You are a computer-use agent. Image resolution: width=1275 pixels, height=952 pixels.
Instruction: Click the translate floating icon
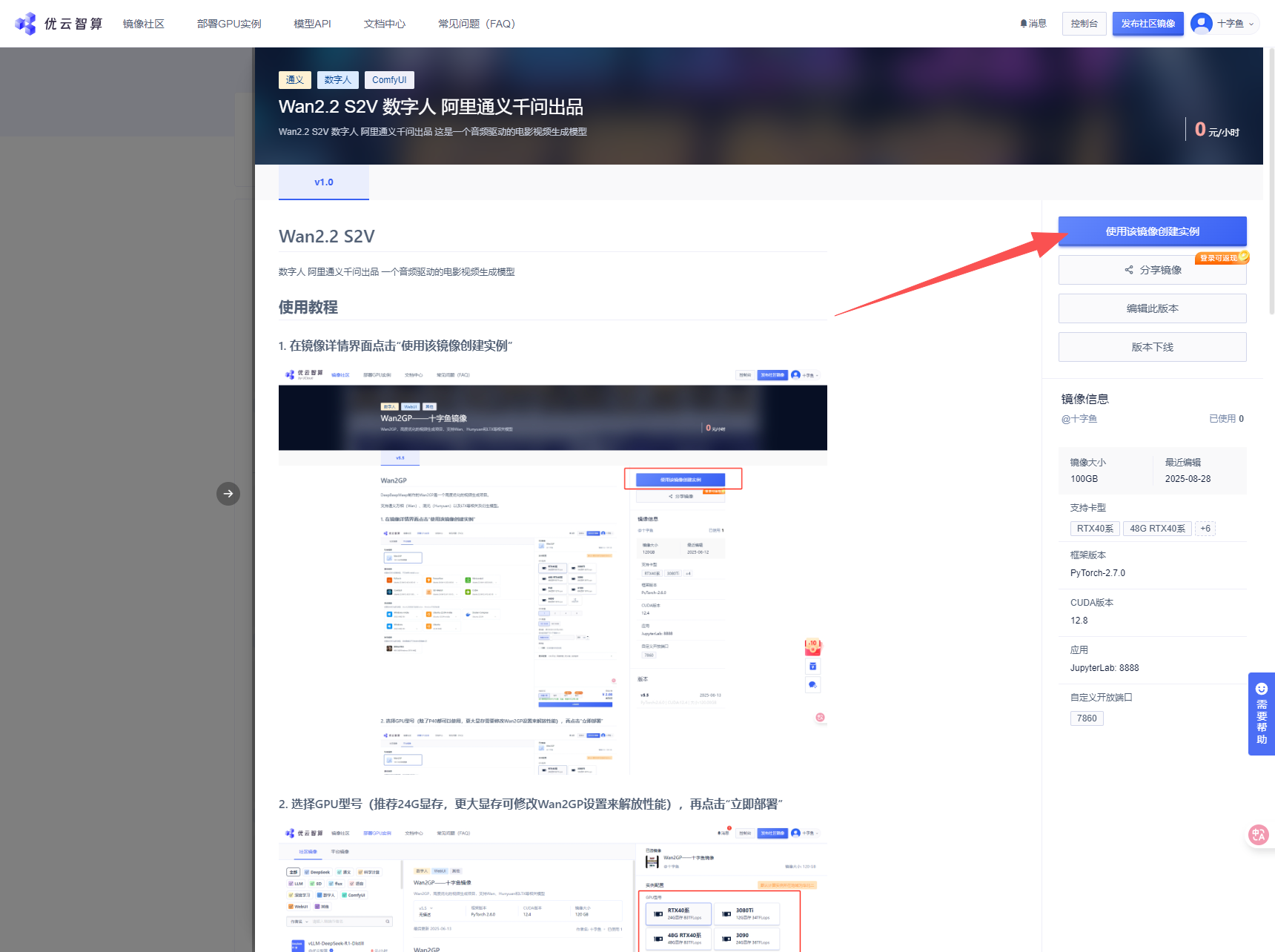point(1259,836)
